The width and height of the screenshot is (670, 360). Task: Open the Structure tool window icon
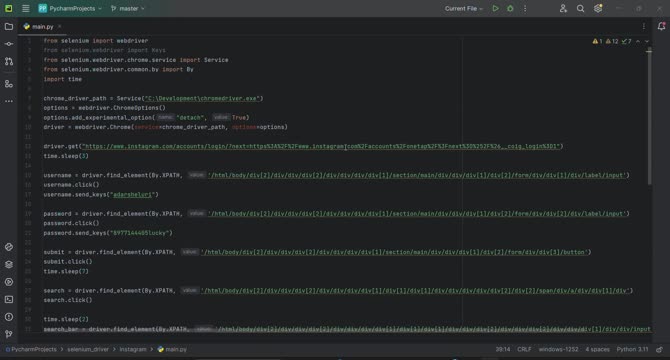(9, 84)
